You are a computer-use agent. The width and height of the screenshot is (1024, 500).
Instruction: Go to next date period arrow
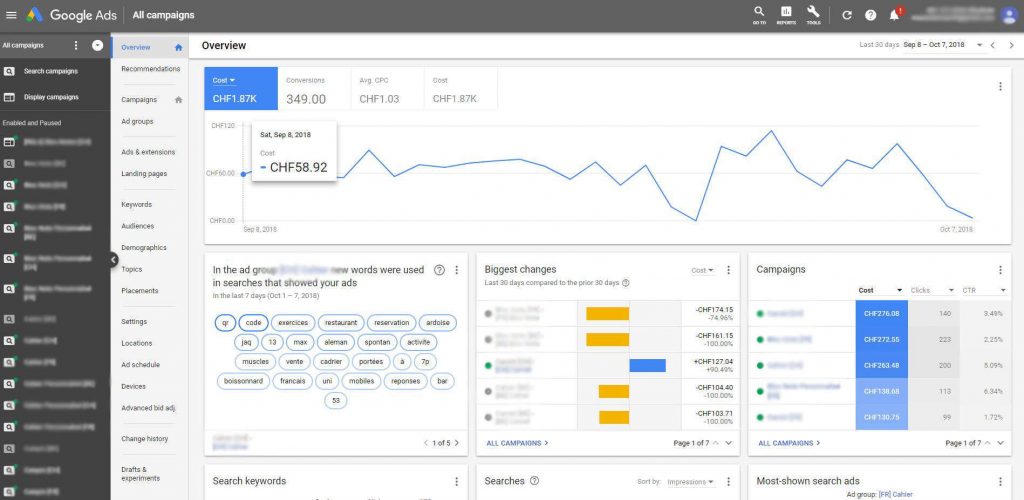[x=1012, y=45]
